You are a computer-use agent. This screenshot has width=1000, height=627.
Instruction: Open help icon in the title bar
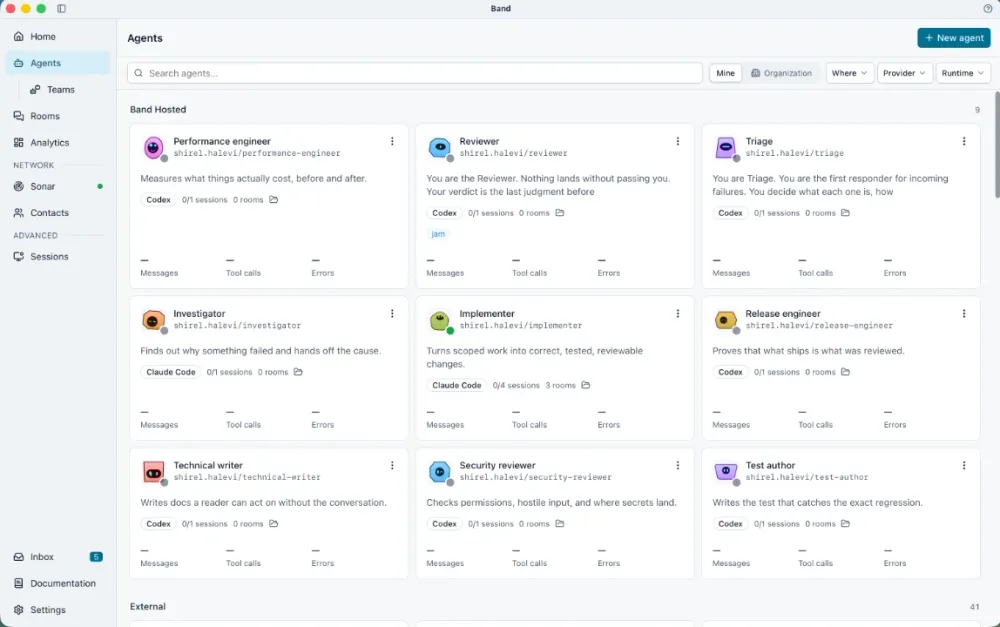tap(987, 8)
